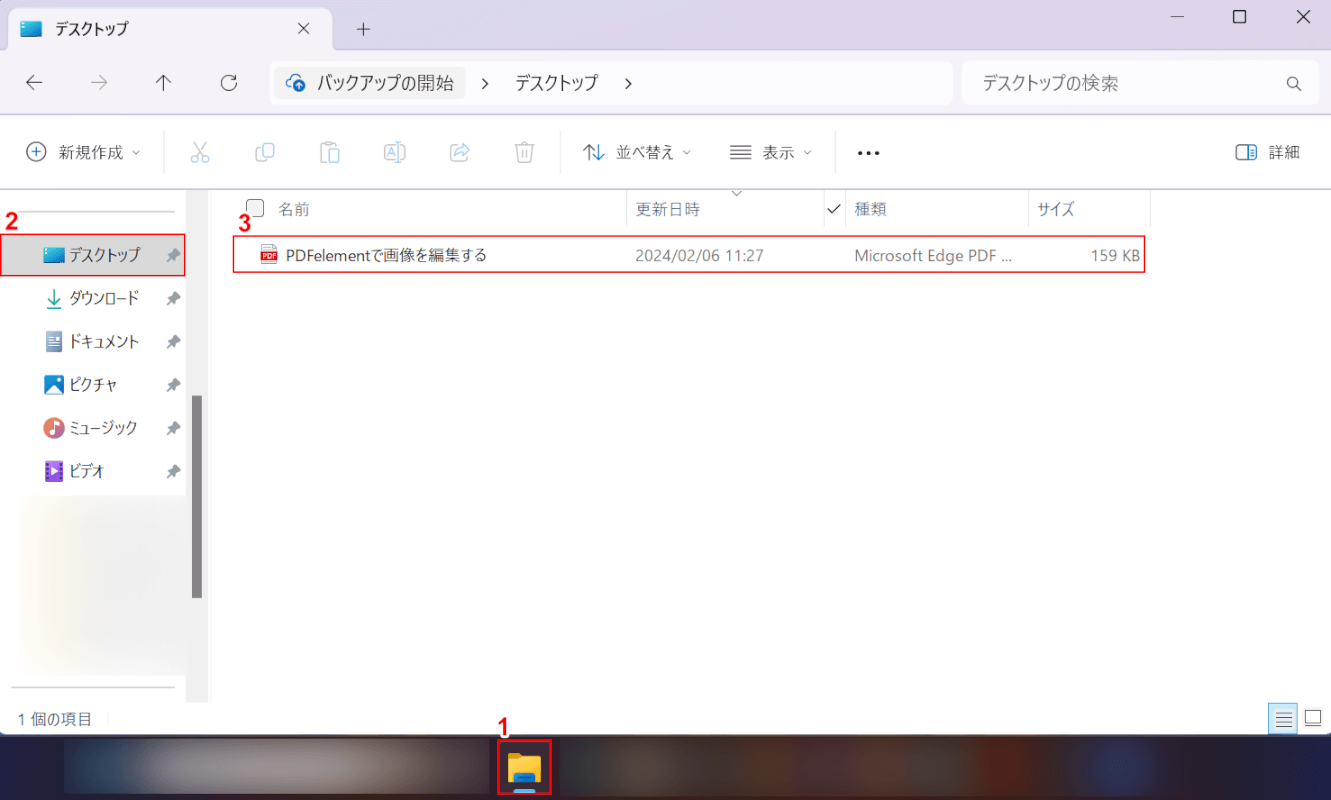Toggle the 詳細 details pane button

click(x=1267, y=152)
